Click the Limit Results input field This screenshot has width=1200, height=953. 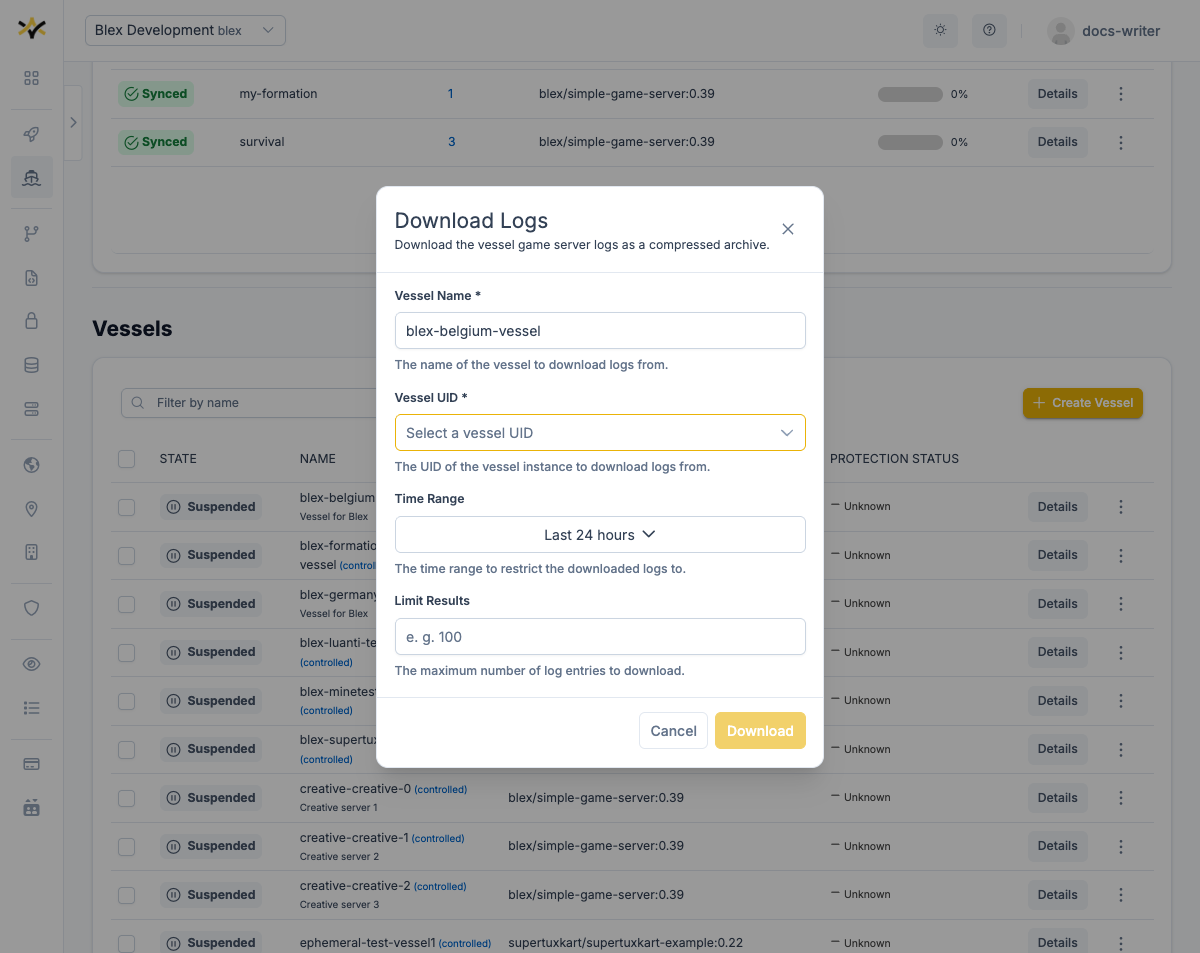coord(600,637)
